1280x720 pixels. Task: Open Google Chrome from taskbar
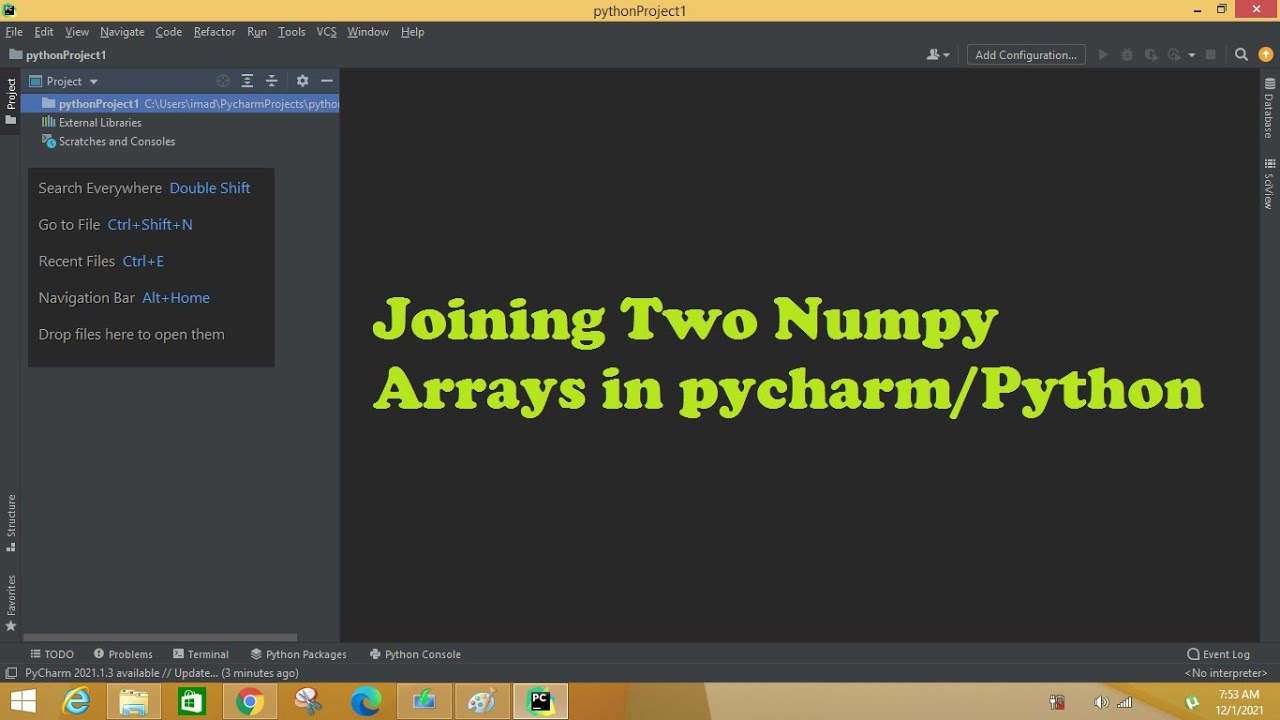click(249, 702)
